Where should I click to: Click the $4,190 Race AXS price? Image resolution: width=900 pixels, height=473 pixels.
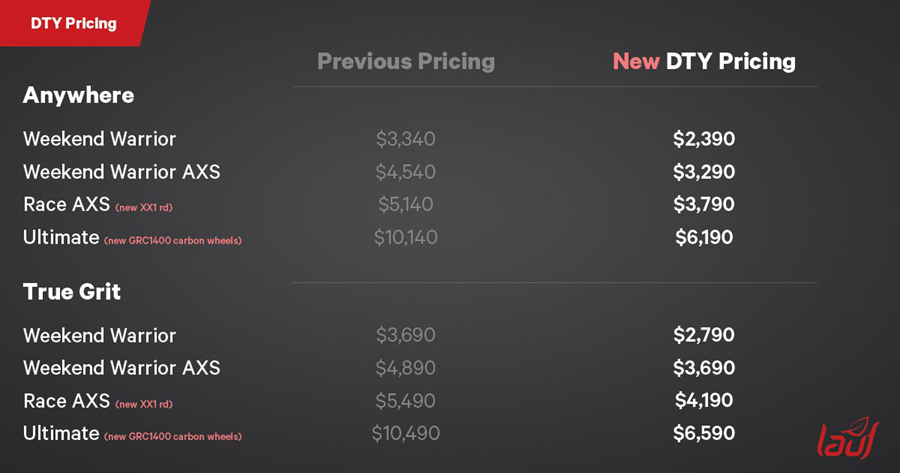tap(704, 400)
